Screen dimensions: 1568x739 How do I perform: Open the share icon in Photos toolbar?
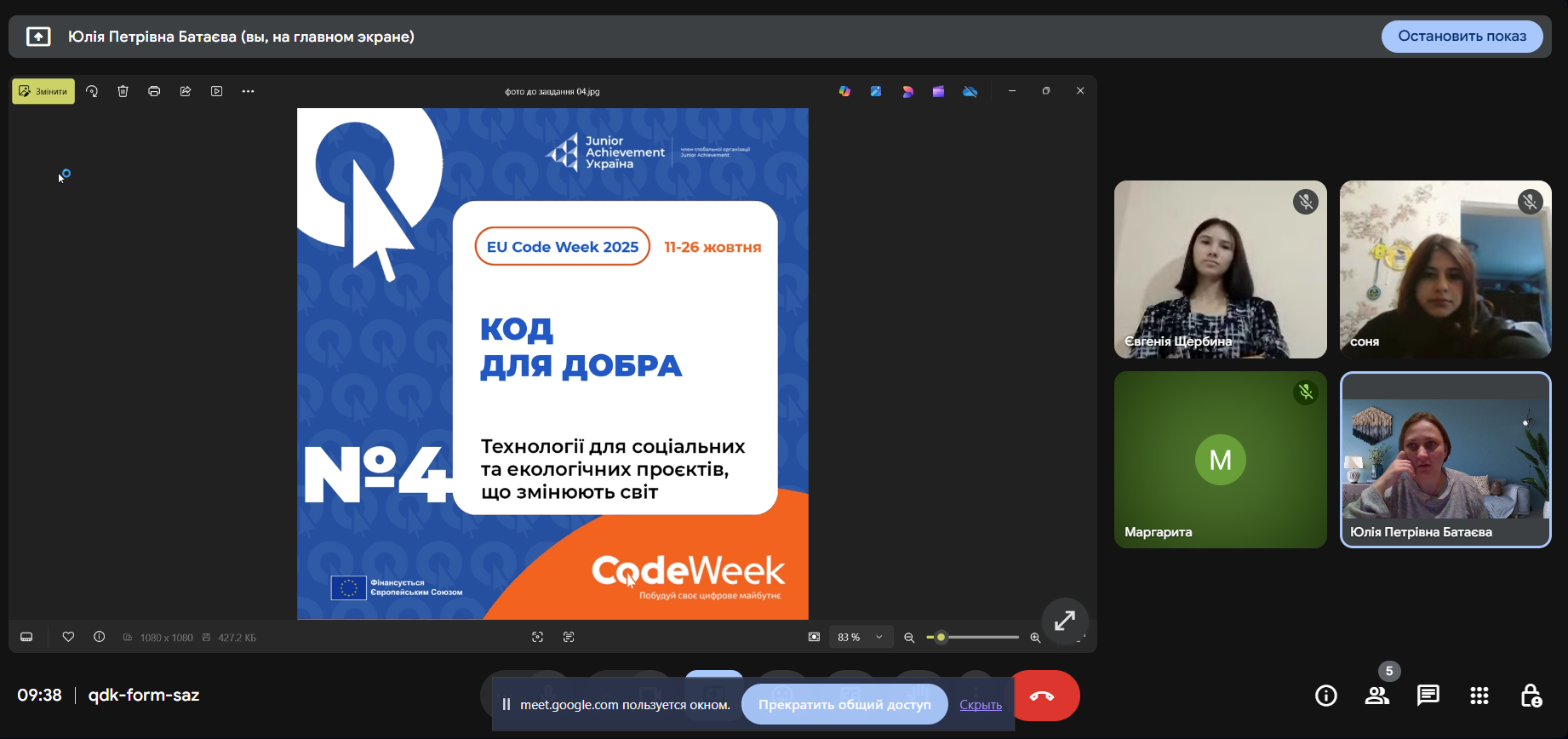186,91
